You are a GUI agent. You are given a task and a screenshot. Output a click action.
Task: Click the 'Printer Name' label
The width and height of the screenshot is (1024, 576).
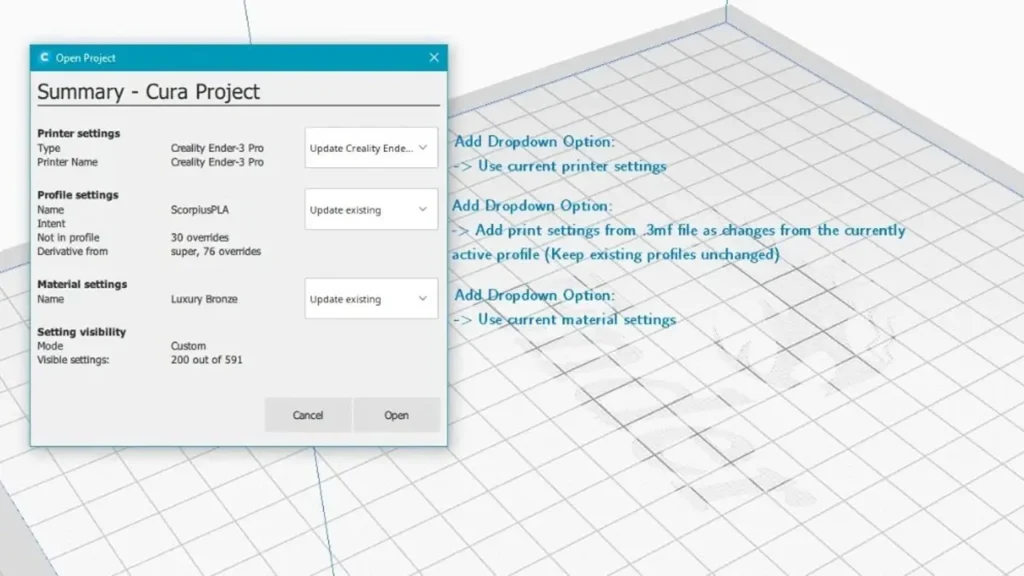pos(67,162)
